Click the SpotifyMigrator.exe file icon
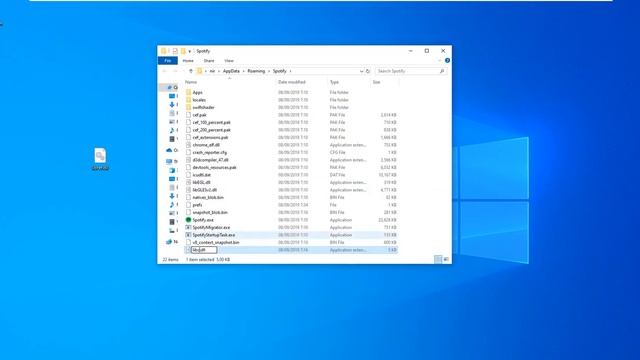Image resolution: width=640 pixels, height=360 pixels. point(188,227)
